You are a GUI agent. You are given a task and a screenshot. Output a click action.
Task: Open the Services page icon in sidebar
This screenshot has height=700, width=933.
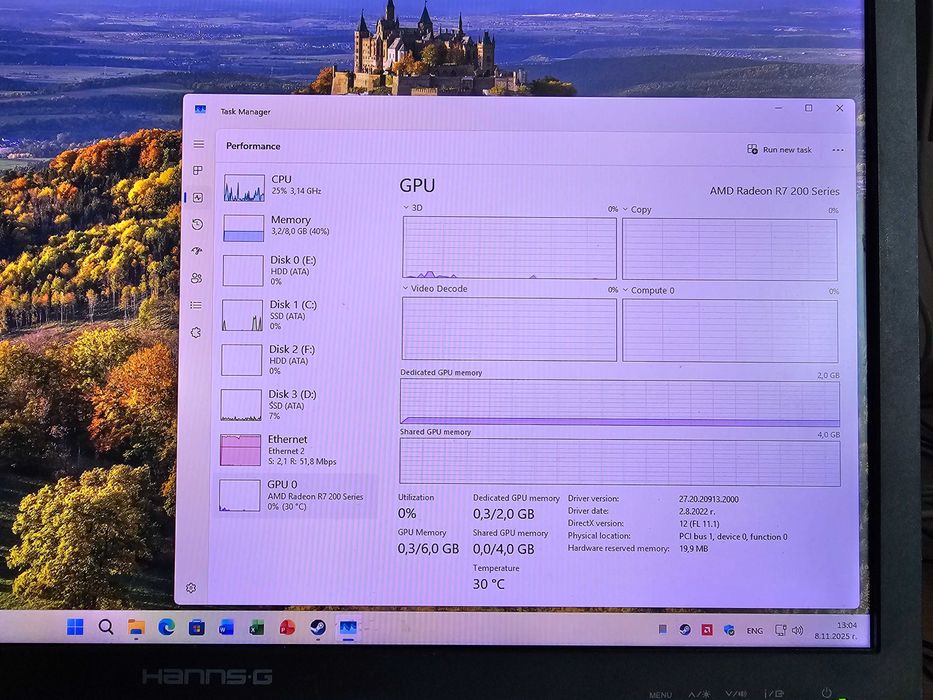point(196,333)
